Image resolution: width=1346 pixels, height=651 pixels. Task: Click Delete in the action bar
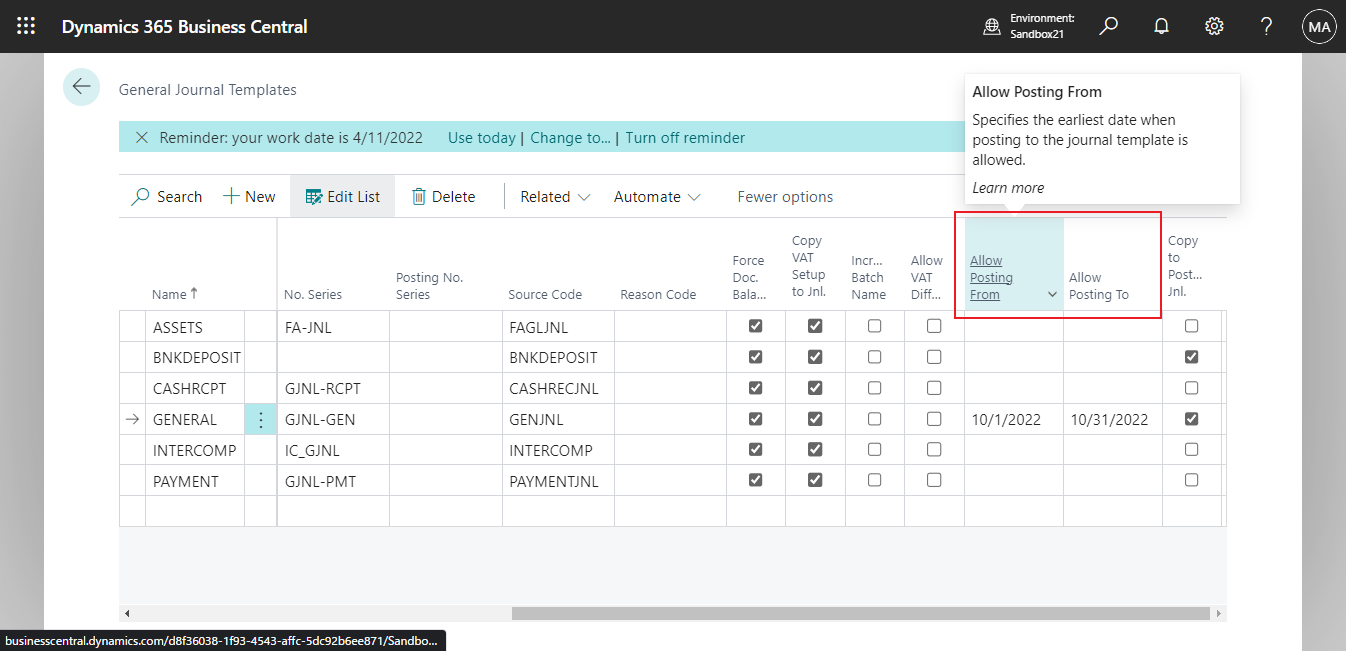point(443,196)
